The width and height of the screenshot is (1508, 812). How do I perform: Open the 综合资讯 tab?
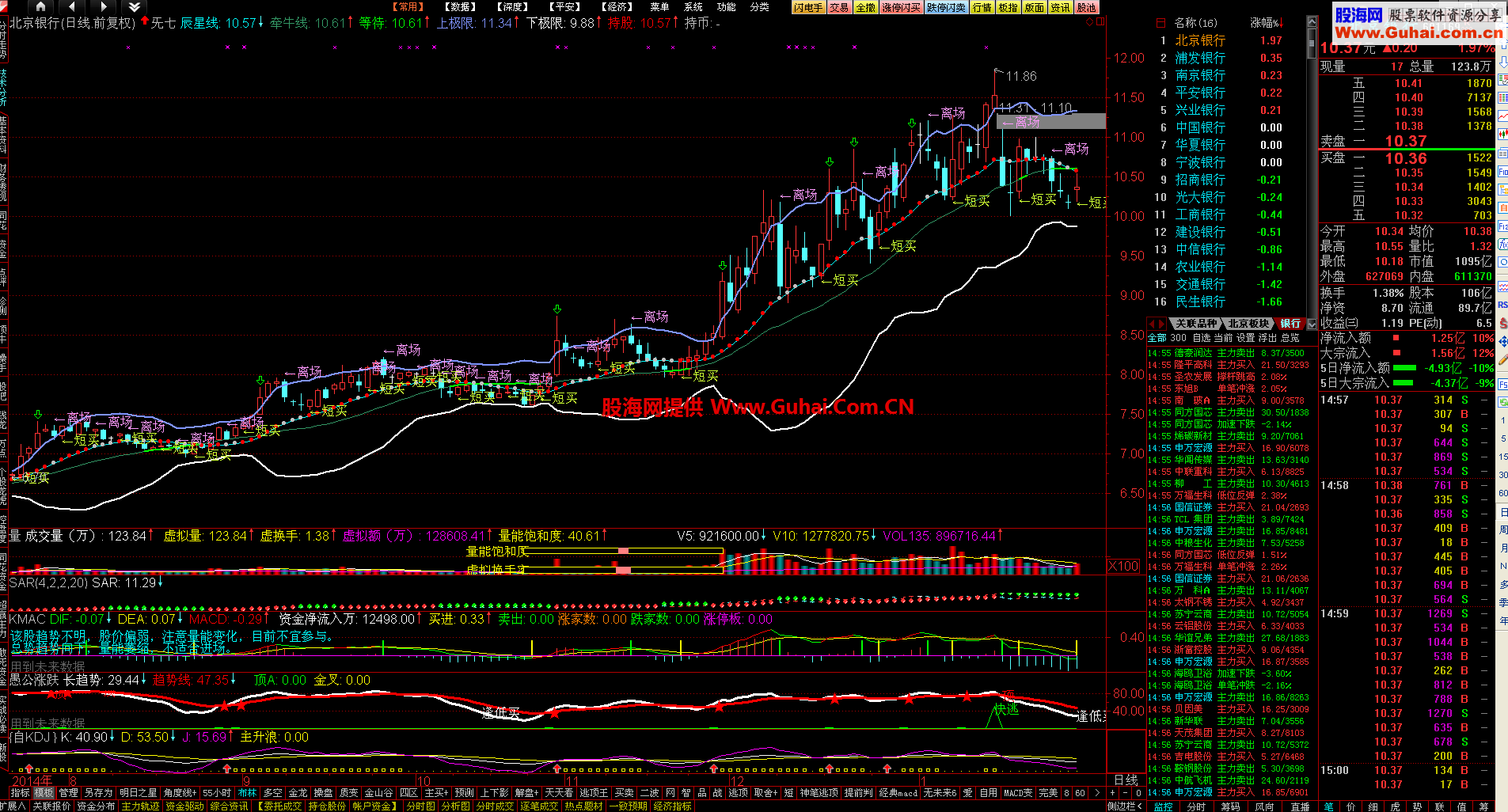230,806
